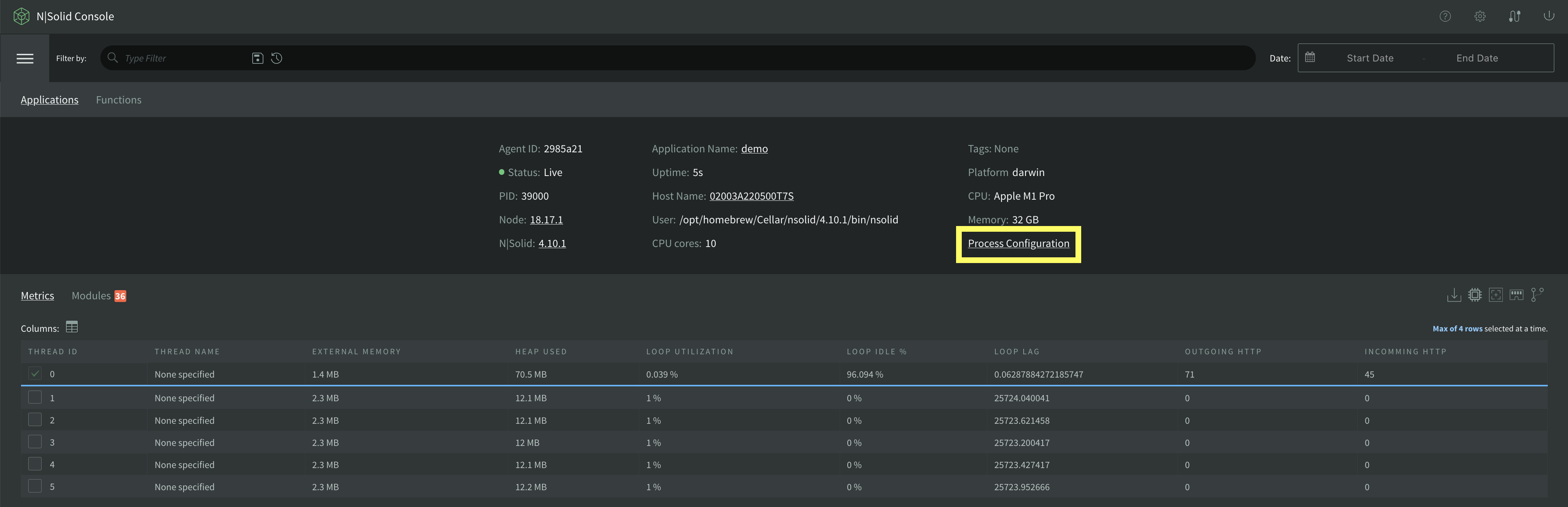Switch to the Functions tab
Screen dimensions: 1568x507
click(x=118, y=99)
